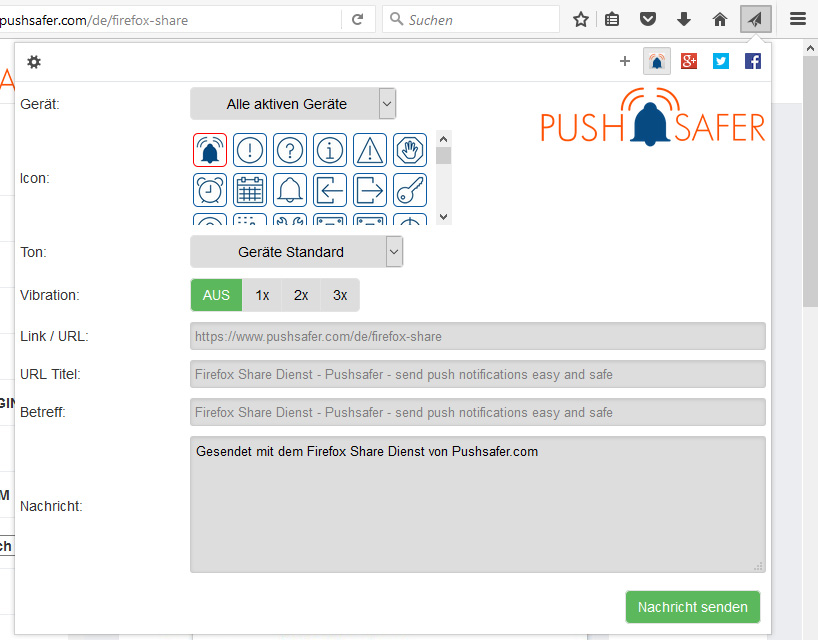The image size is (818, 640).
Task: Pick the question mark circle icon
Action: click(290, 150)
